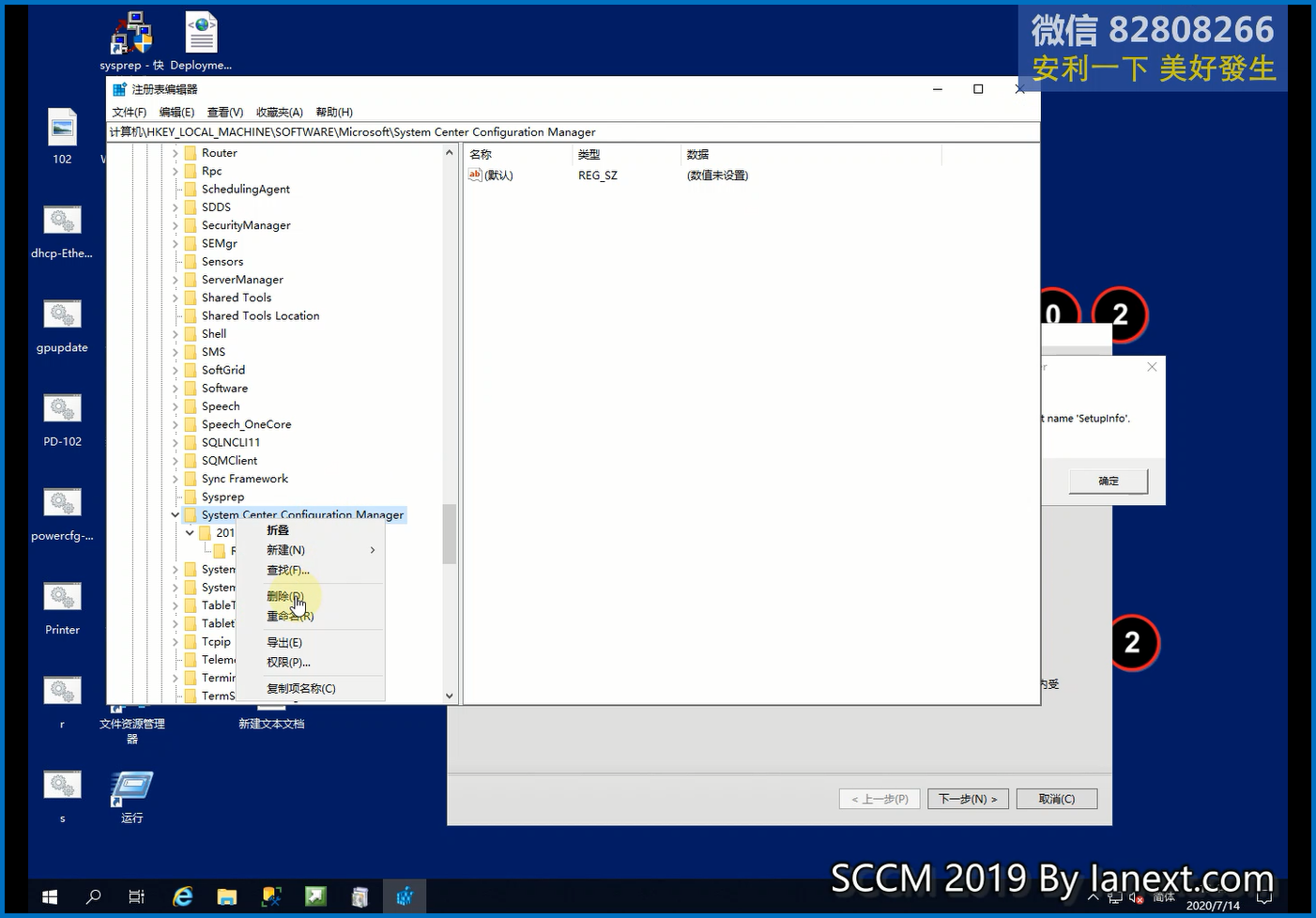
Task: Expand the Speech registry key
Action: pyautogui.click(x=175, y=406)
